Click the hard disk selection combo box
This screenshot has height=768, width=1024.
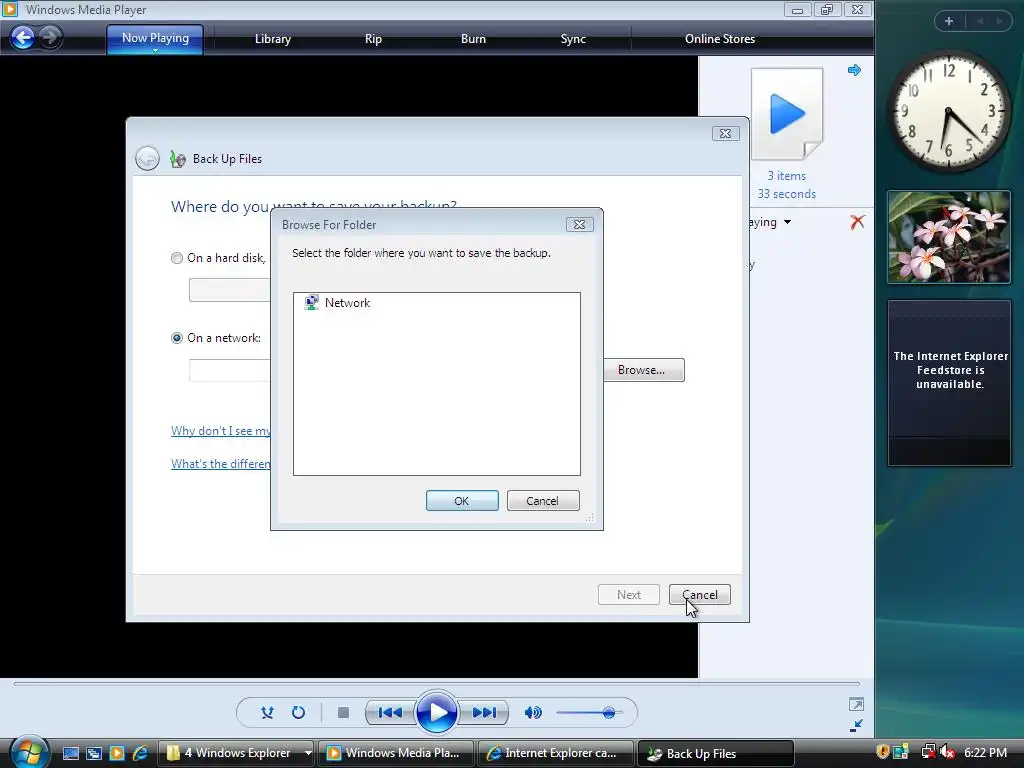pyautogui.click(x=230, y=290)
